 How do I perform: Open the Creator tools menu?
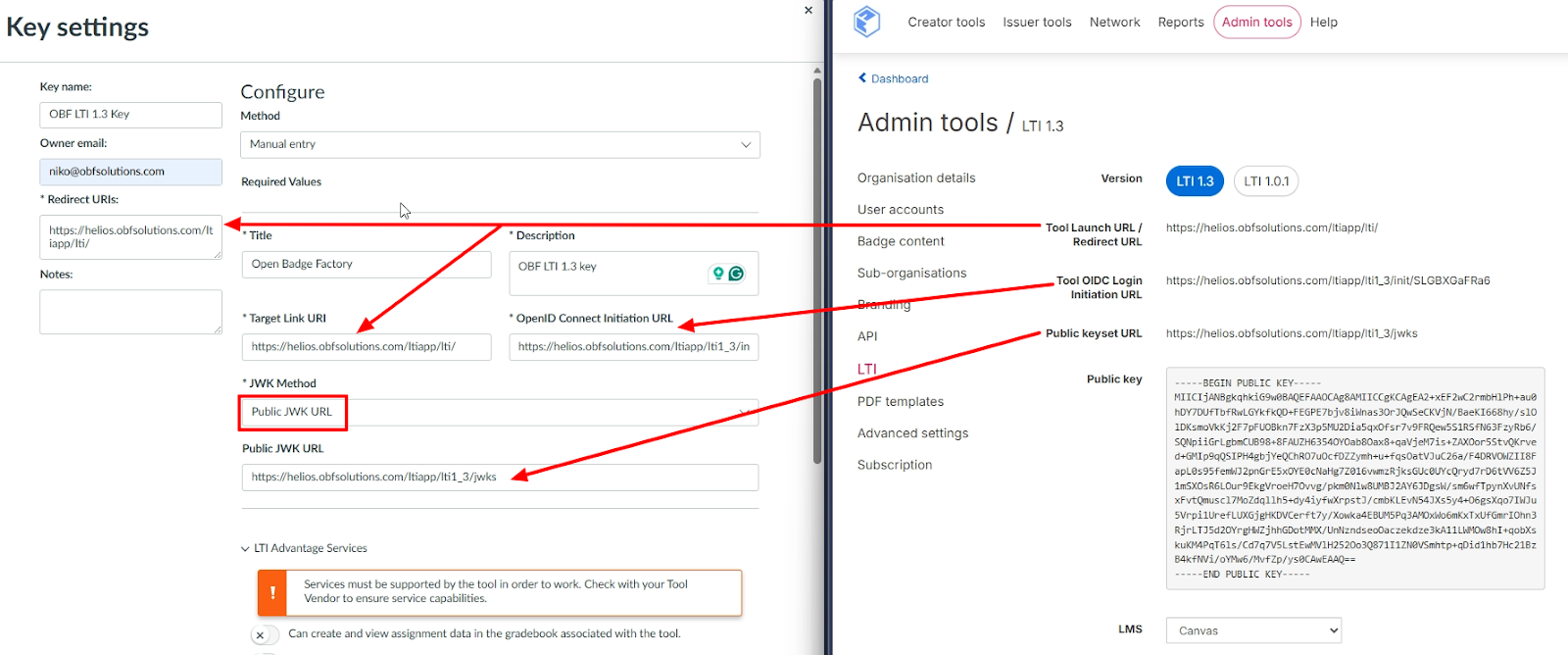946,22
